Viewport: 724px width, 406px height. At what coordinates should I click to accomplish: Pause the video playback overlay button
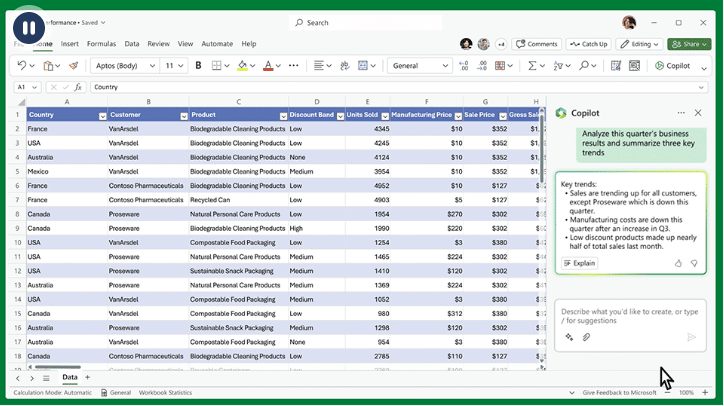click(27, 27)
